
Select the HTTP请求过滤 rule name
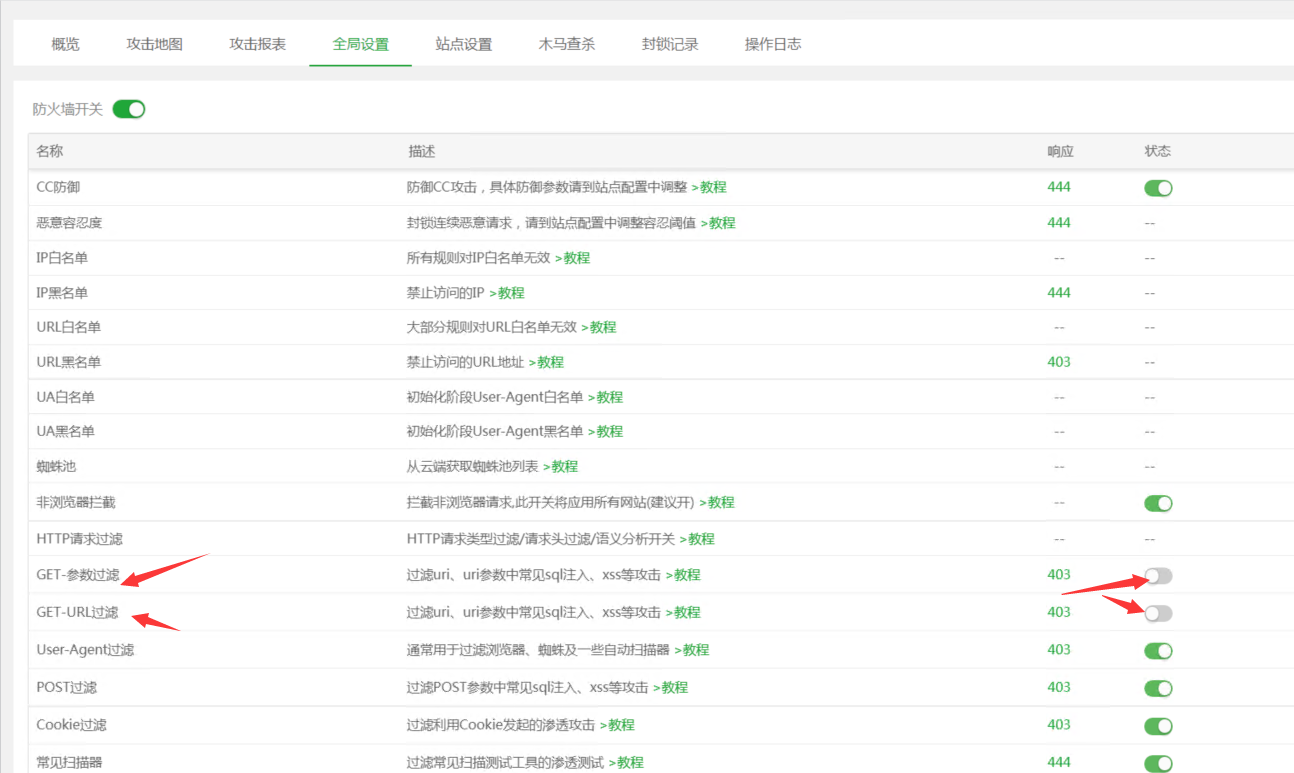(79, 539)
